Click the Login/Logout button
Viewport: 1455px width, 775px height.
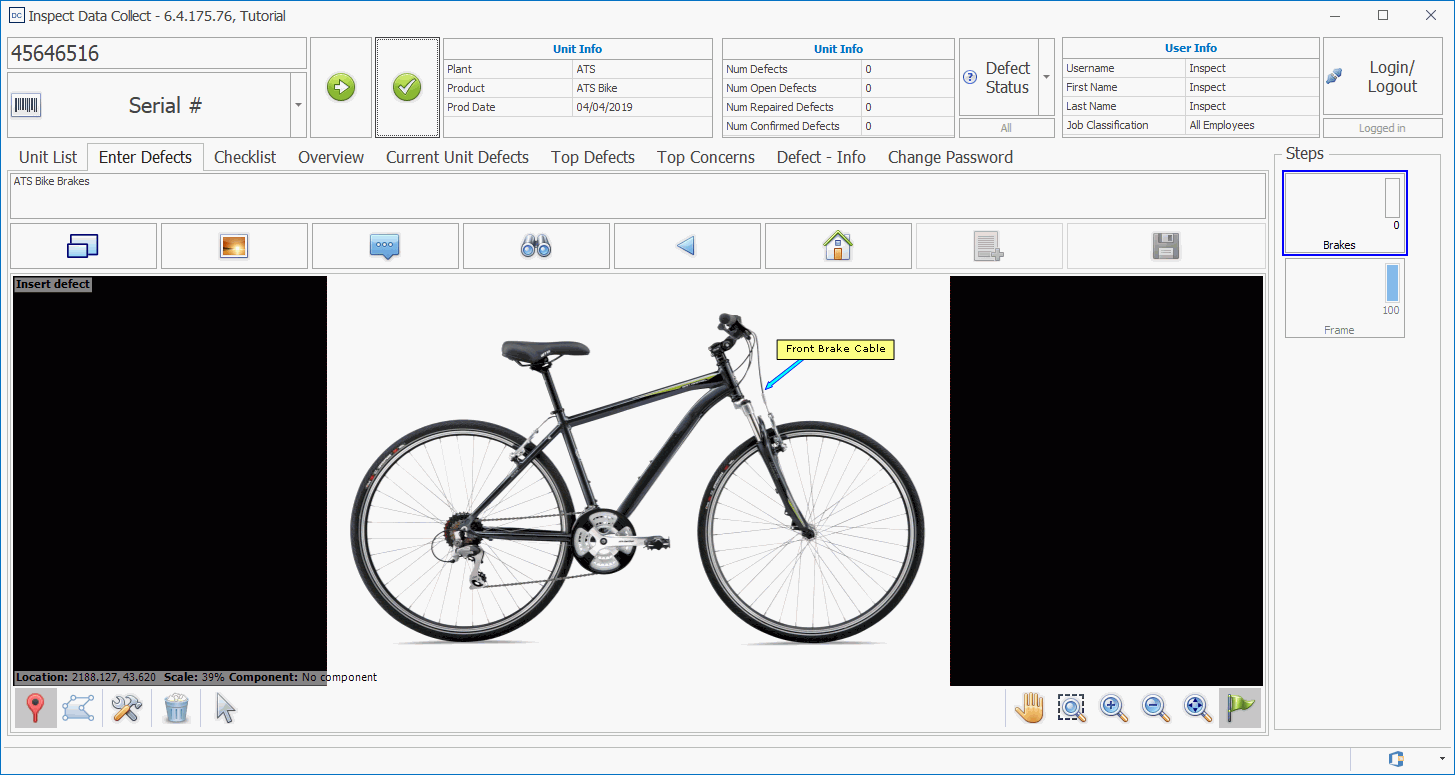1391,77
